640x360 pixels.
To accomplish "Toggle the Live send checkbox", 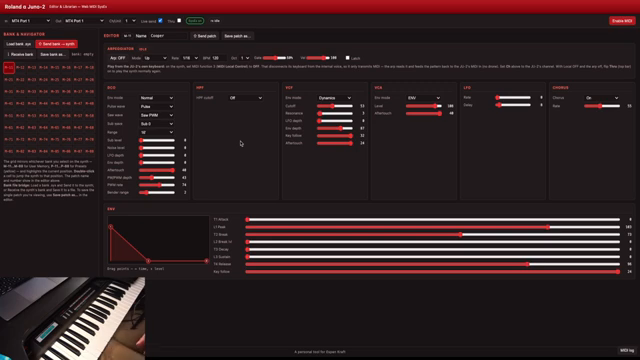I will click(160, 20).
